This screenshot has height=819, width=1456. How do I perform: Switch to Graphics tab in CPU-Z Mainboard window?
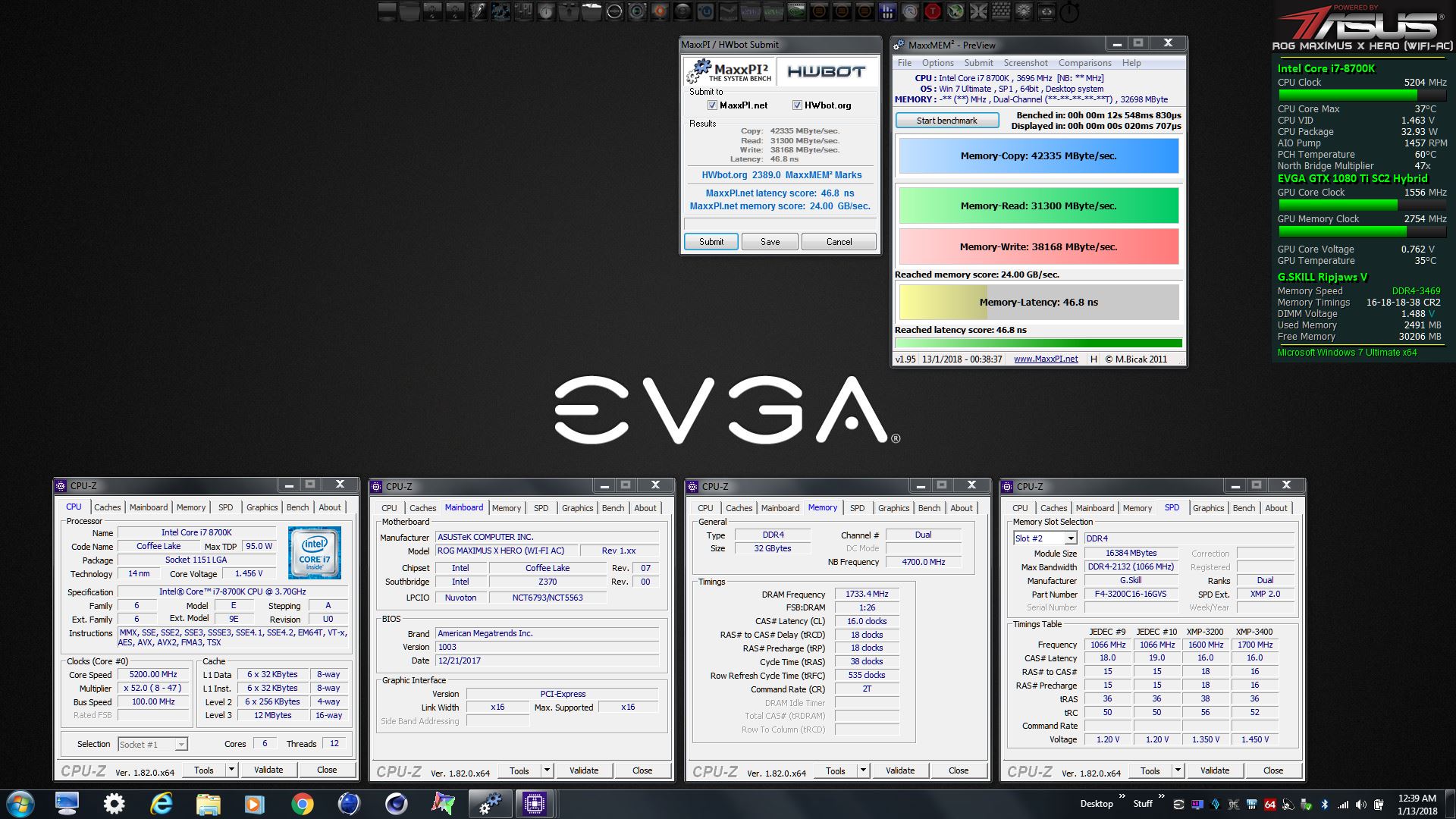[577, 508]
